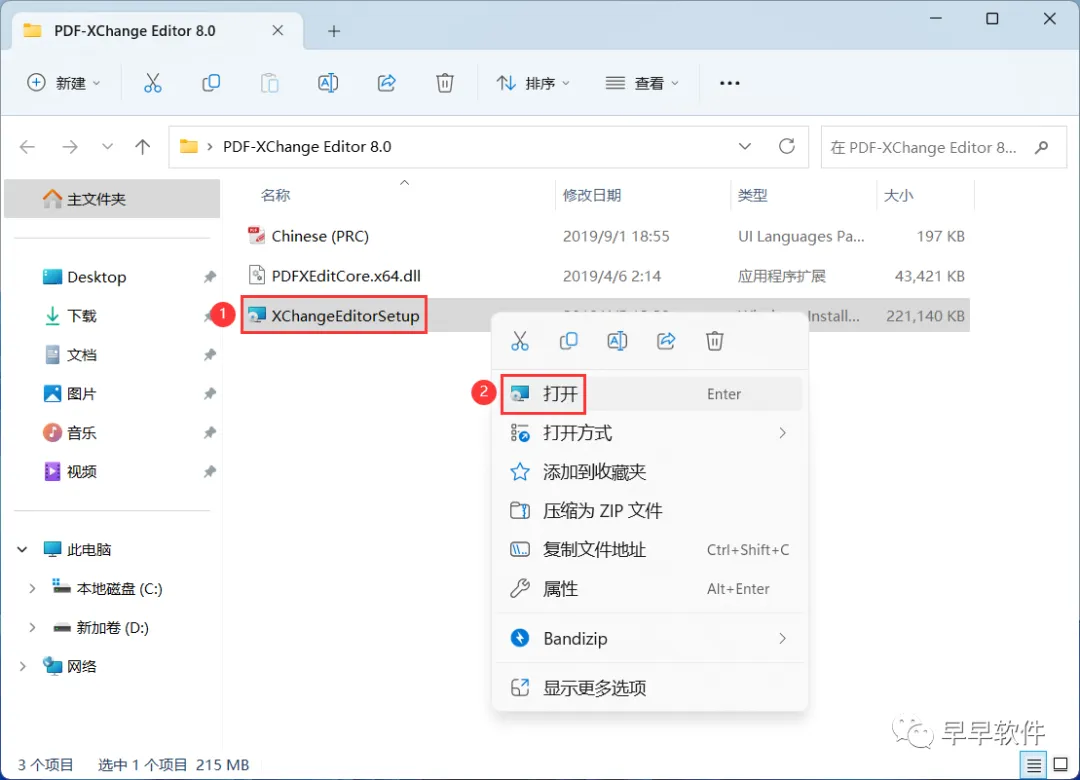Screen dimensions: 1080x780
Task: Choose 添加到收藏夹 in the context menu
Action: pyautogui.click(x=650, y=472)
